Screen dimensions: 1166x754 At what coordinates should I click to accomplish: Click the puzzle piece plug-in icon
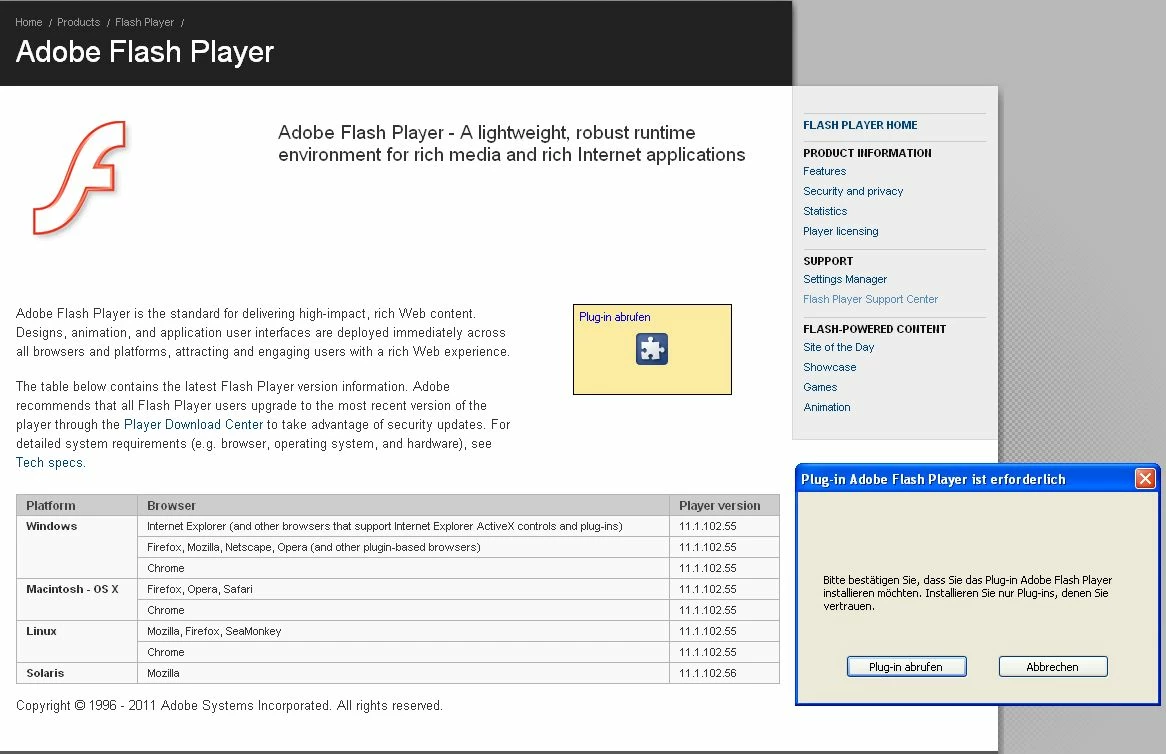tap(651, 349)
